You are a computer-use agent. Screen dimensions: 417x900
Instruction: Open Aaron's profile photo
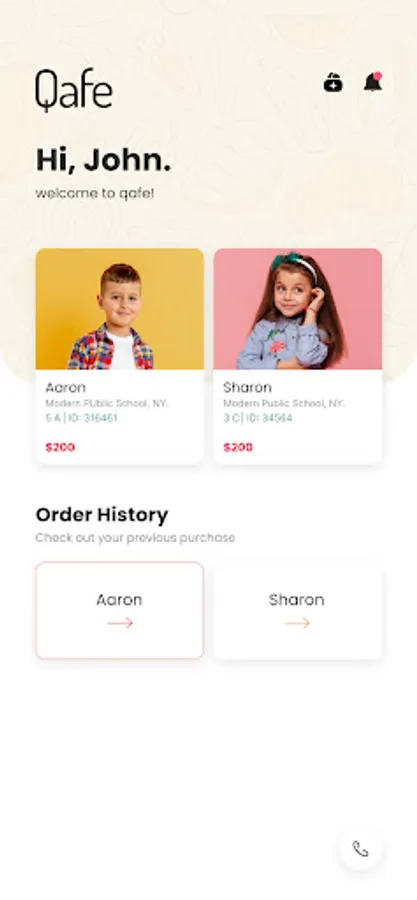tap(119, 309)
